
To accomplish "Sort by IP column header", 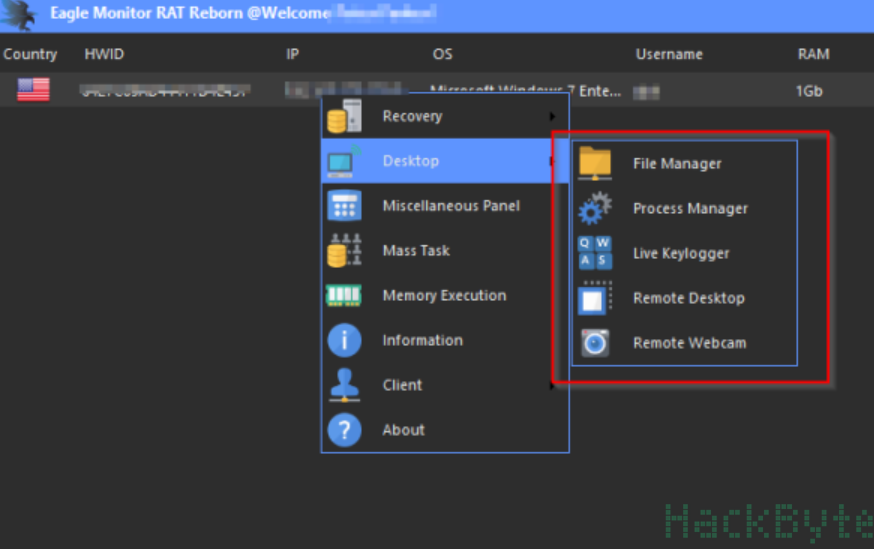I will click(293, 54).
